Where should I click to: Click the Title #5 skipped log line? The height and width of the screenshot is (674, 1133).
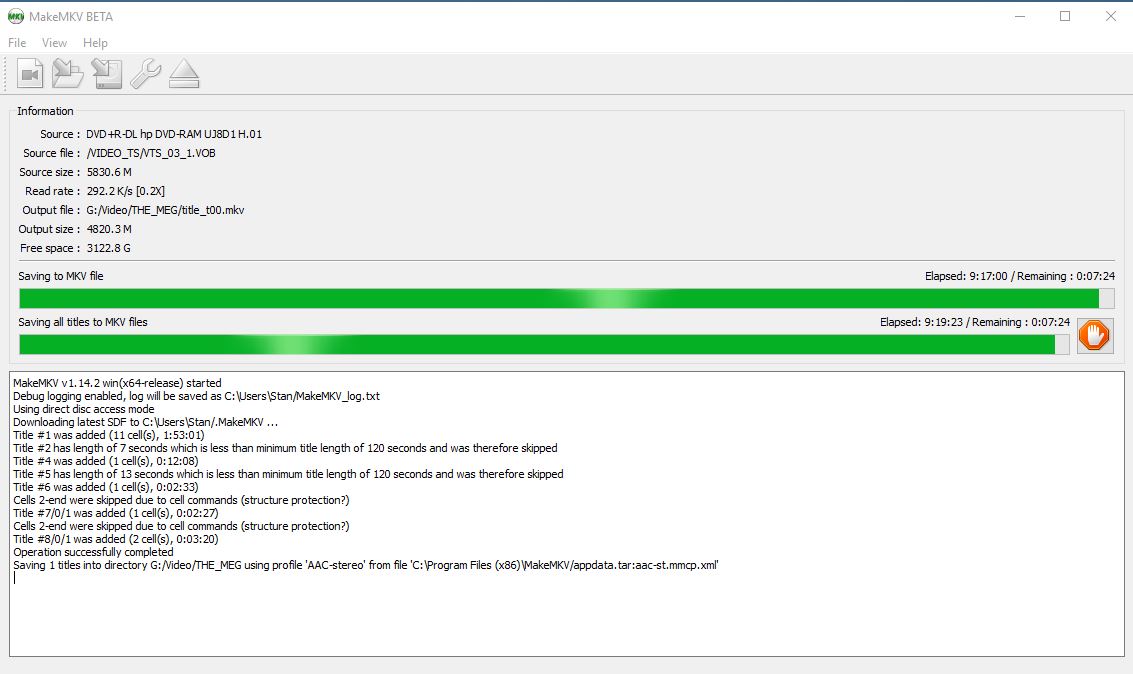pos(288,474)
